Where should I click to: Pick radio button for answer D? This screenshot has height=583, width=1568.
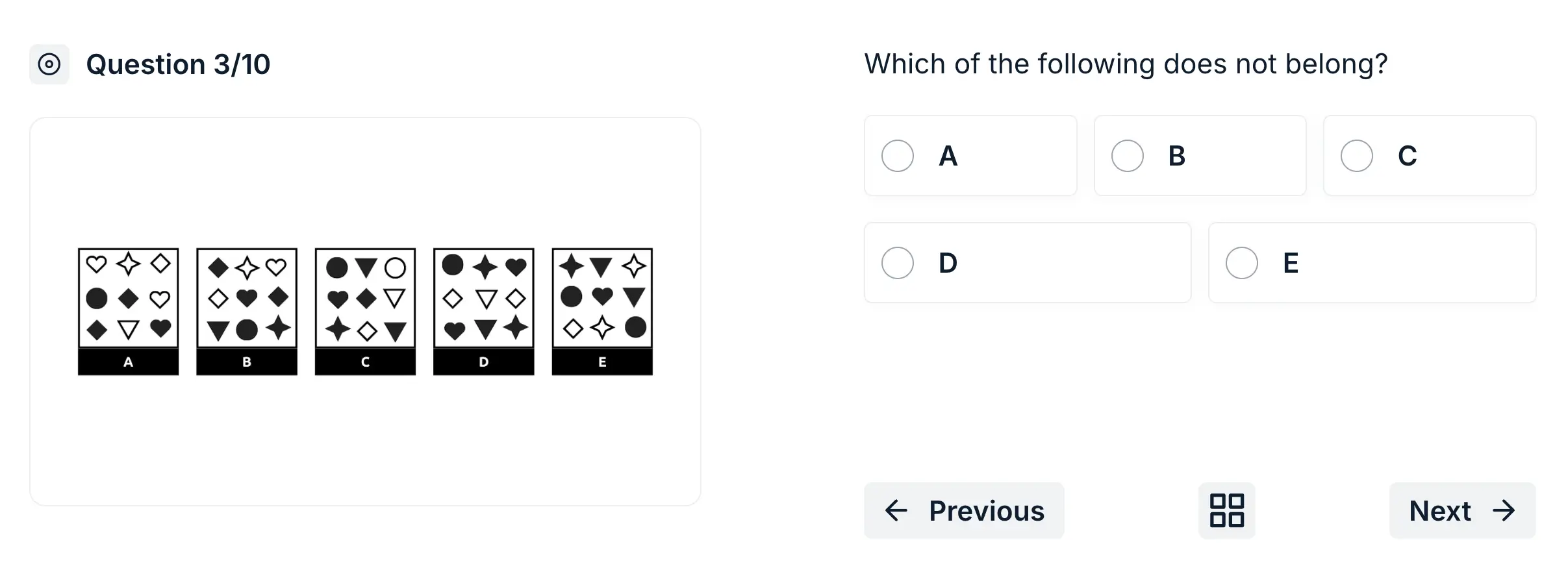898,263
